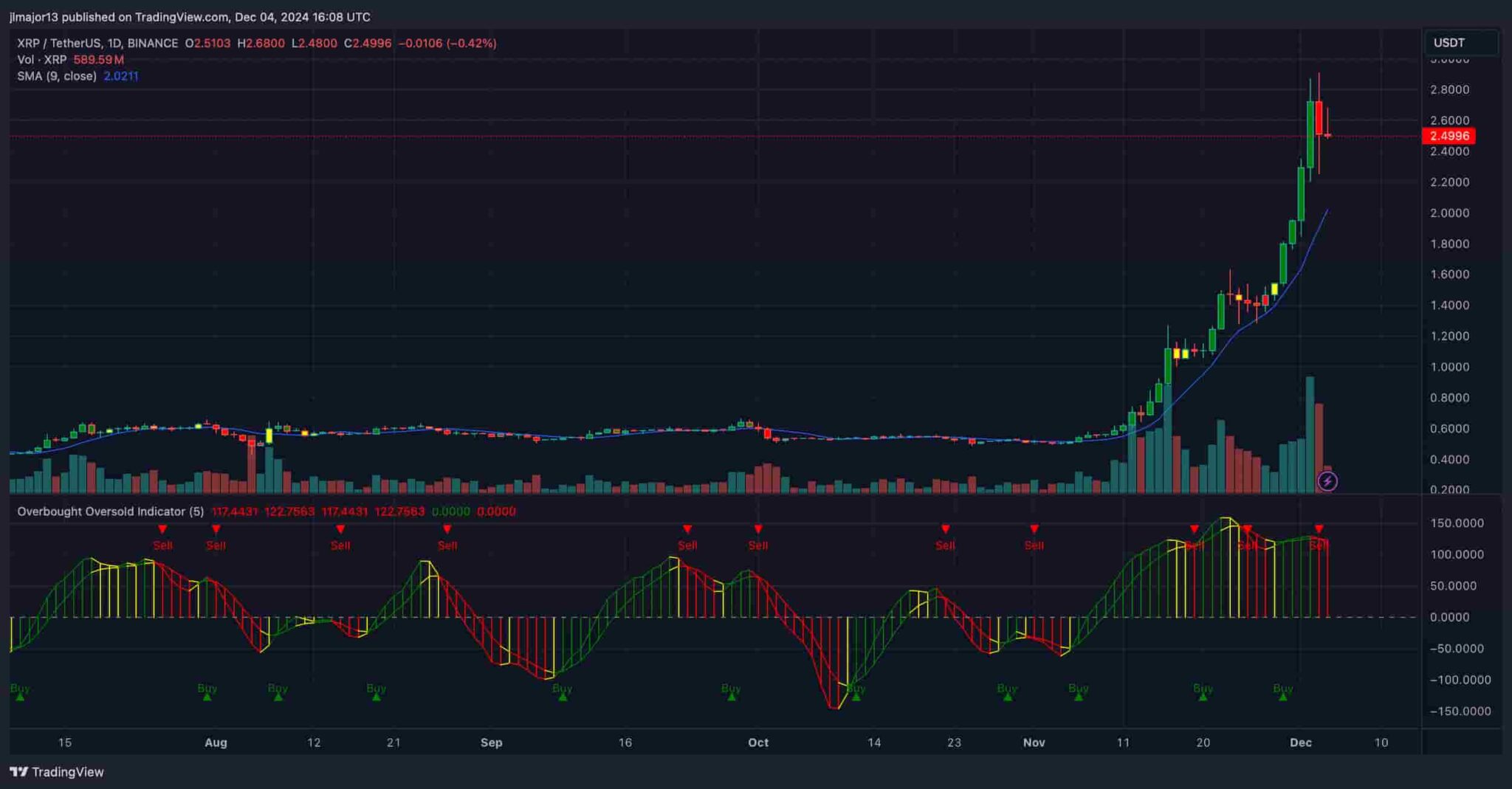Viewport: 1512px width, 789px height.
Task: Toggle the Vol · XRP indicator visibility
Action: (44, 61)
